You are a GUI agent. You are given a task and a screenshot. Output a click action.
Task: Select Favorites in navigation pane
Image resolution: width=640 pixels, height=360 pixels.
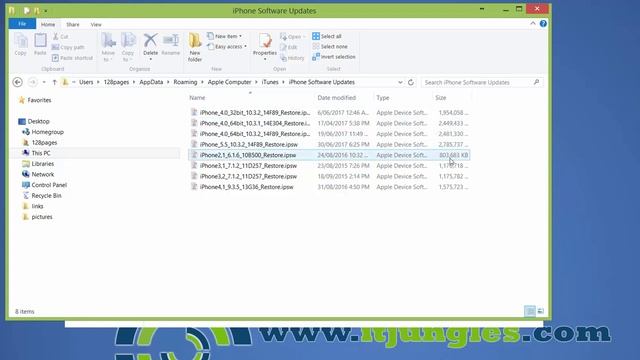39,100
